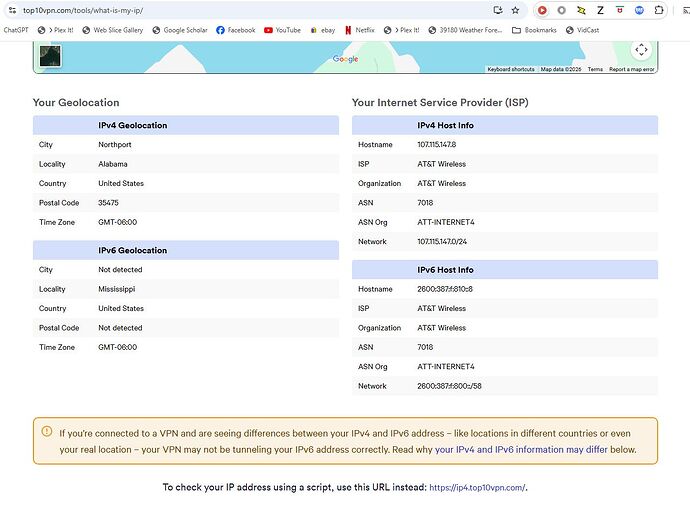Click the address bar URL top10vpn.com
The image size is (690, 505).
83,10
